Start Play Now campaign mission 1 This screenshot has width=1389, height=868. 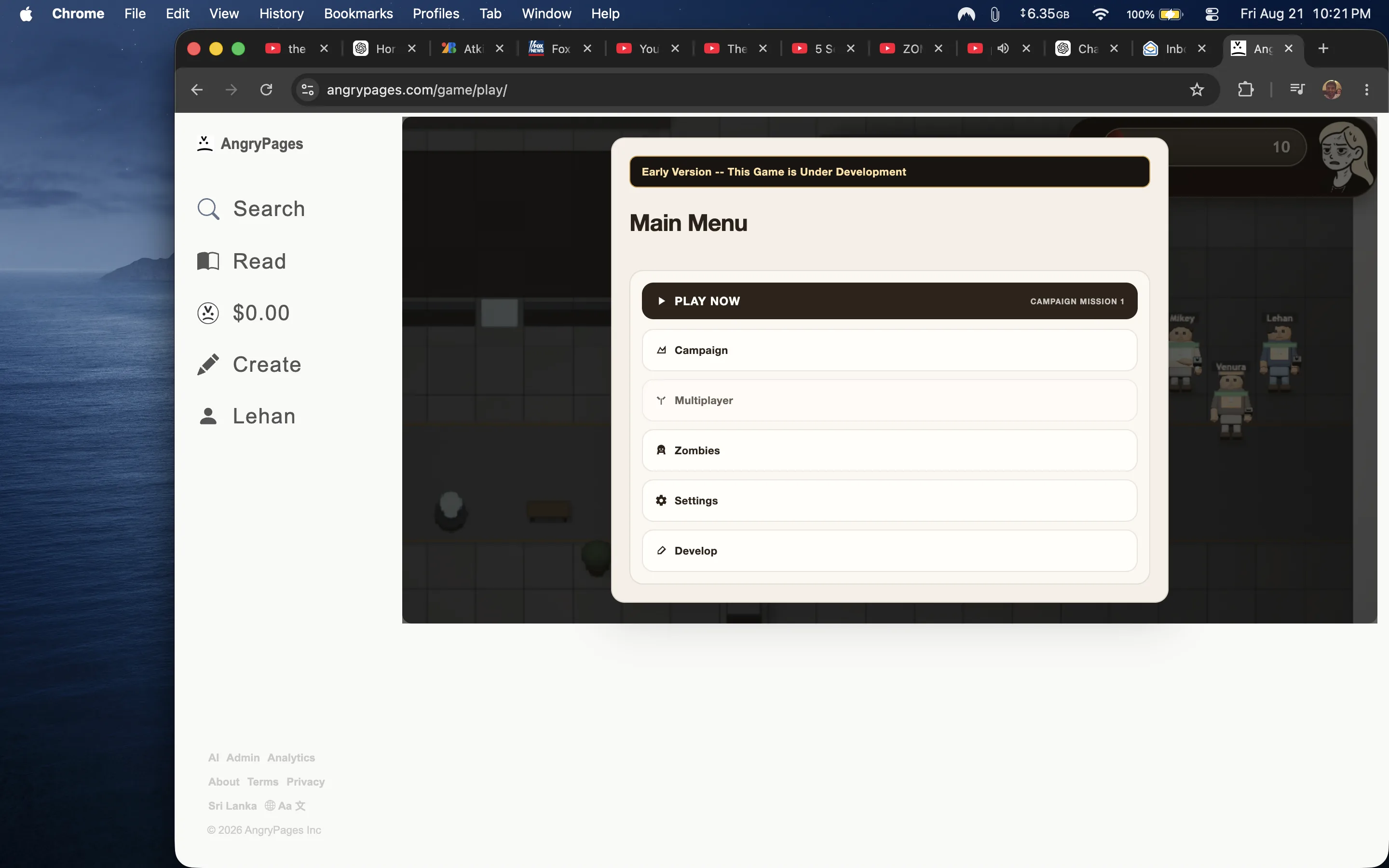889,301
